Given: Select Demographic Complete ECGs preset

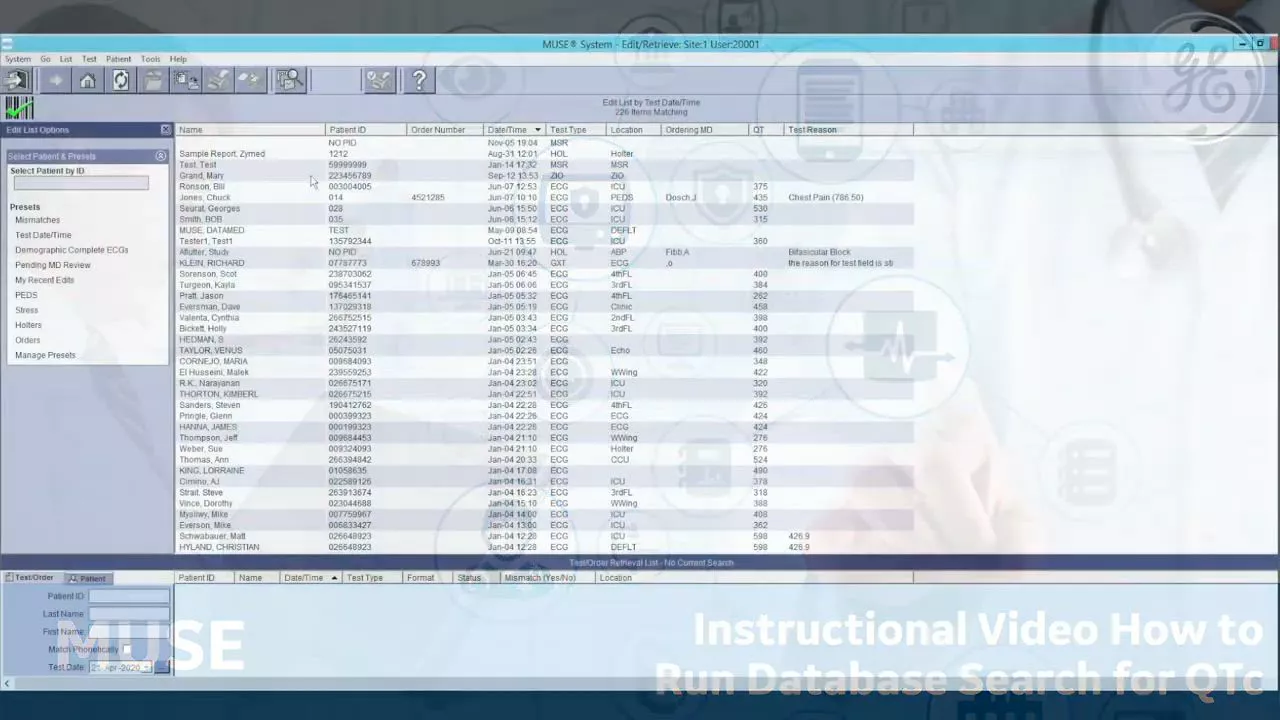Looking at the screenshot, I should coord(72,250).
